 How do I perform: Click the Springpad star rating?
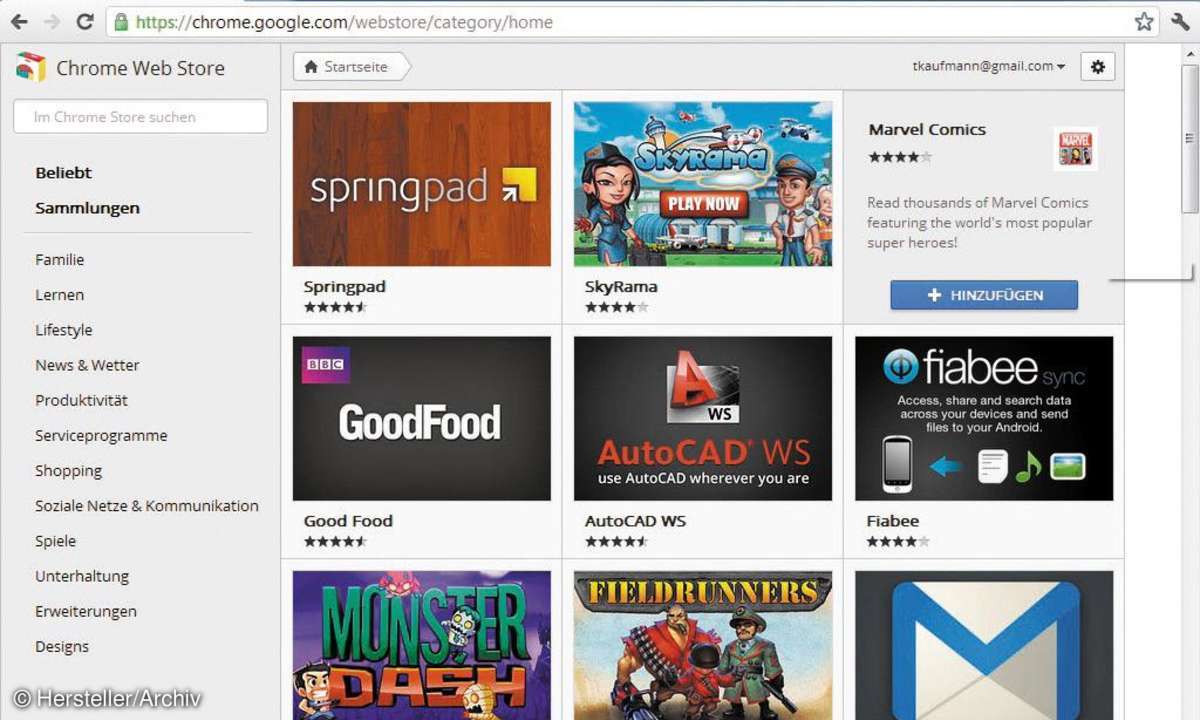coord(335,307)
